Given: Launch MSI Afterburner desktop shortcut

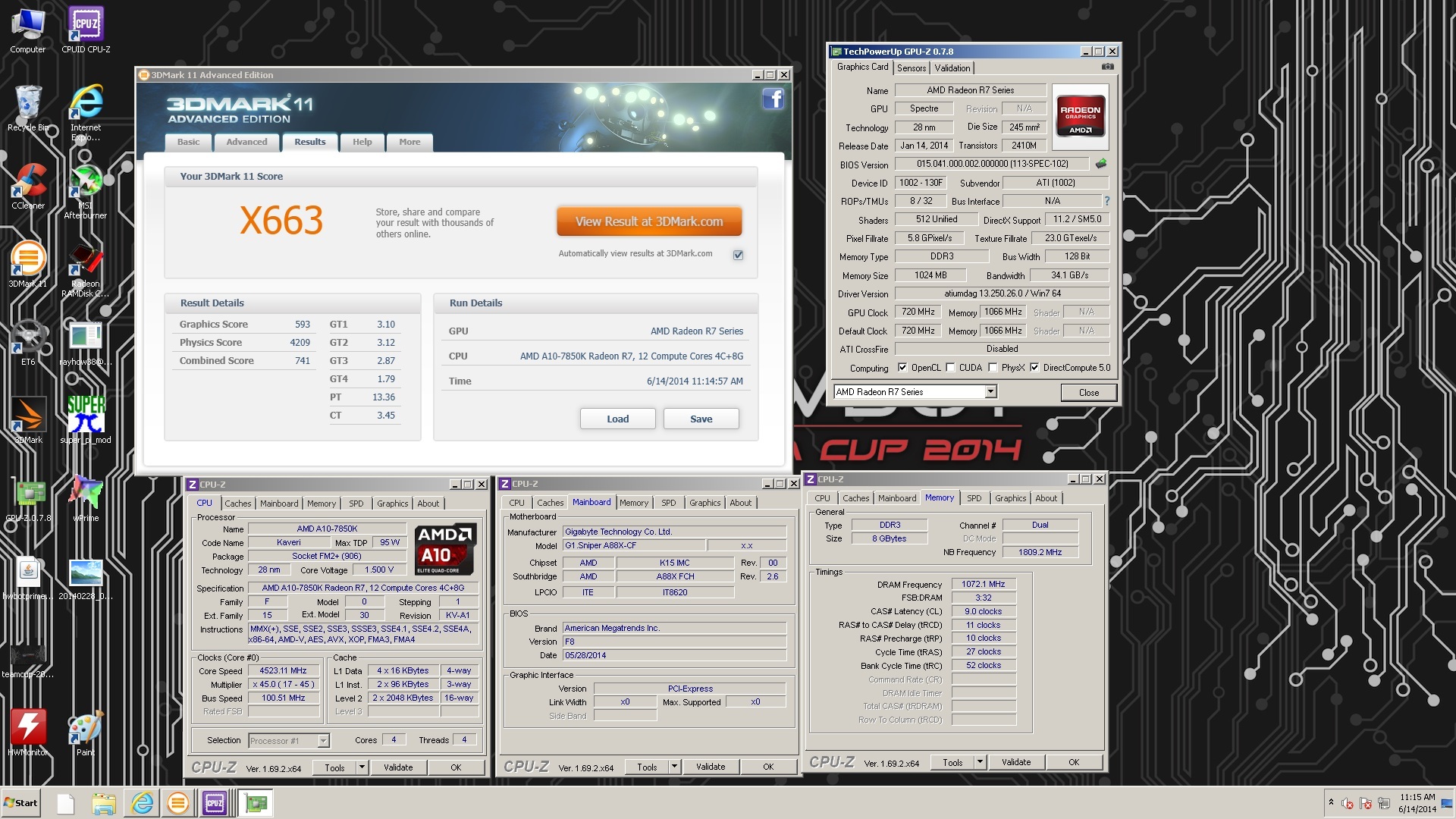Looking at the screenshot, I should [86, 191].
